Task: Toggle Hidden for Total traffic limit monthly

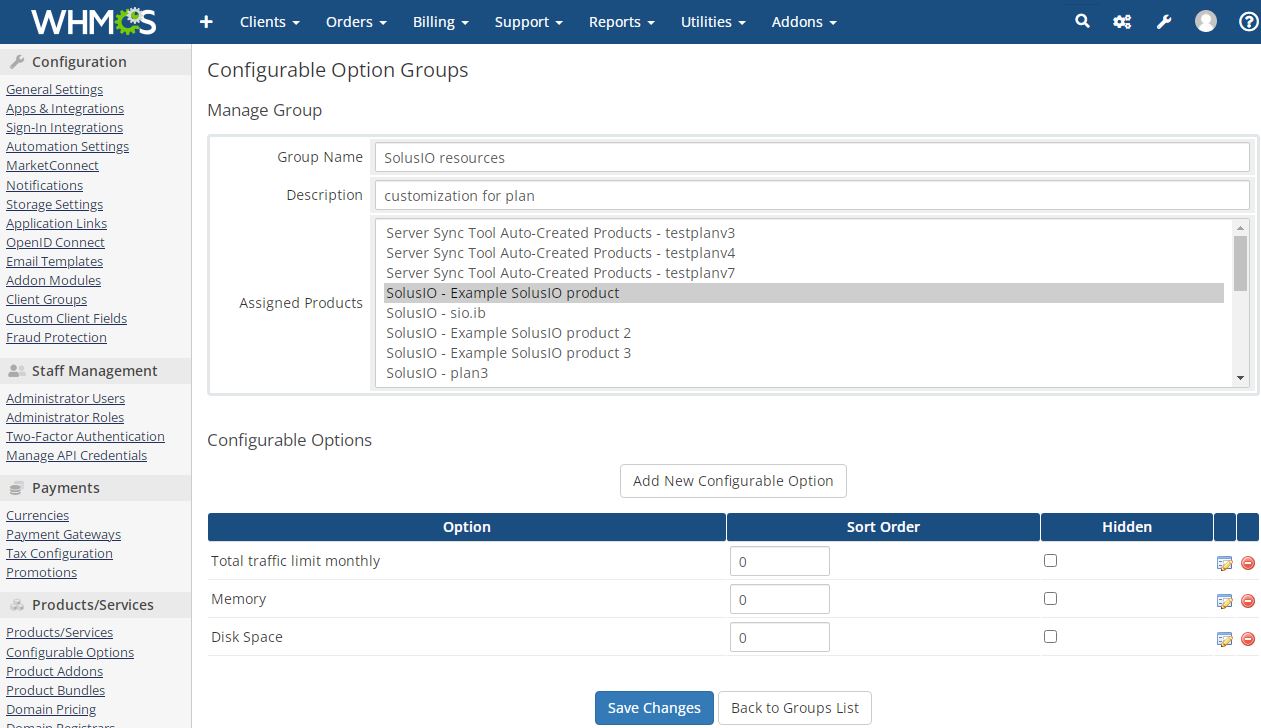Action: (1050, 561)
